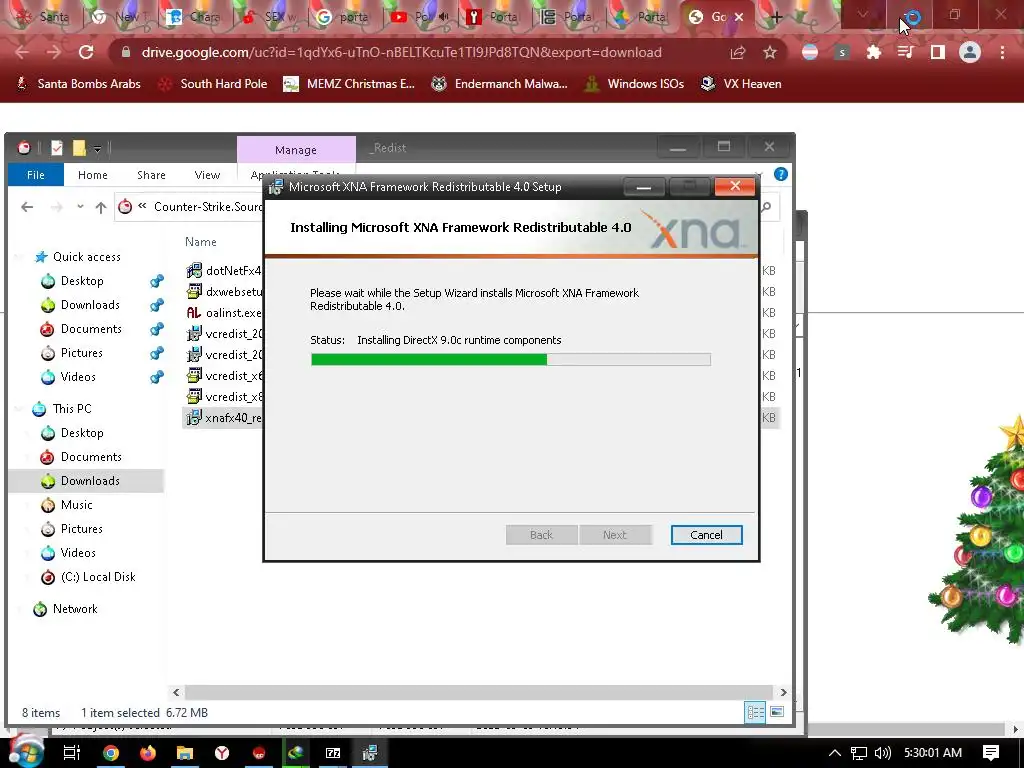Toggle Chrome side panel icon
Image resolution: width=1024 pixels, height=768 pixels.
pyautogui.click(x=938, y=52)
